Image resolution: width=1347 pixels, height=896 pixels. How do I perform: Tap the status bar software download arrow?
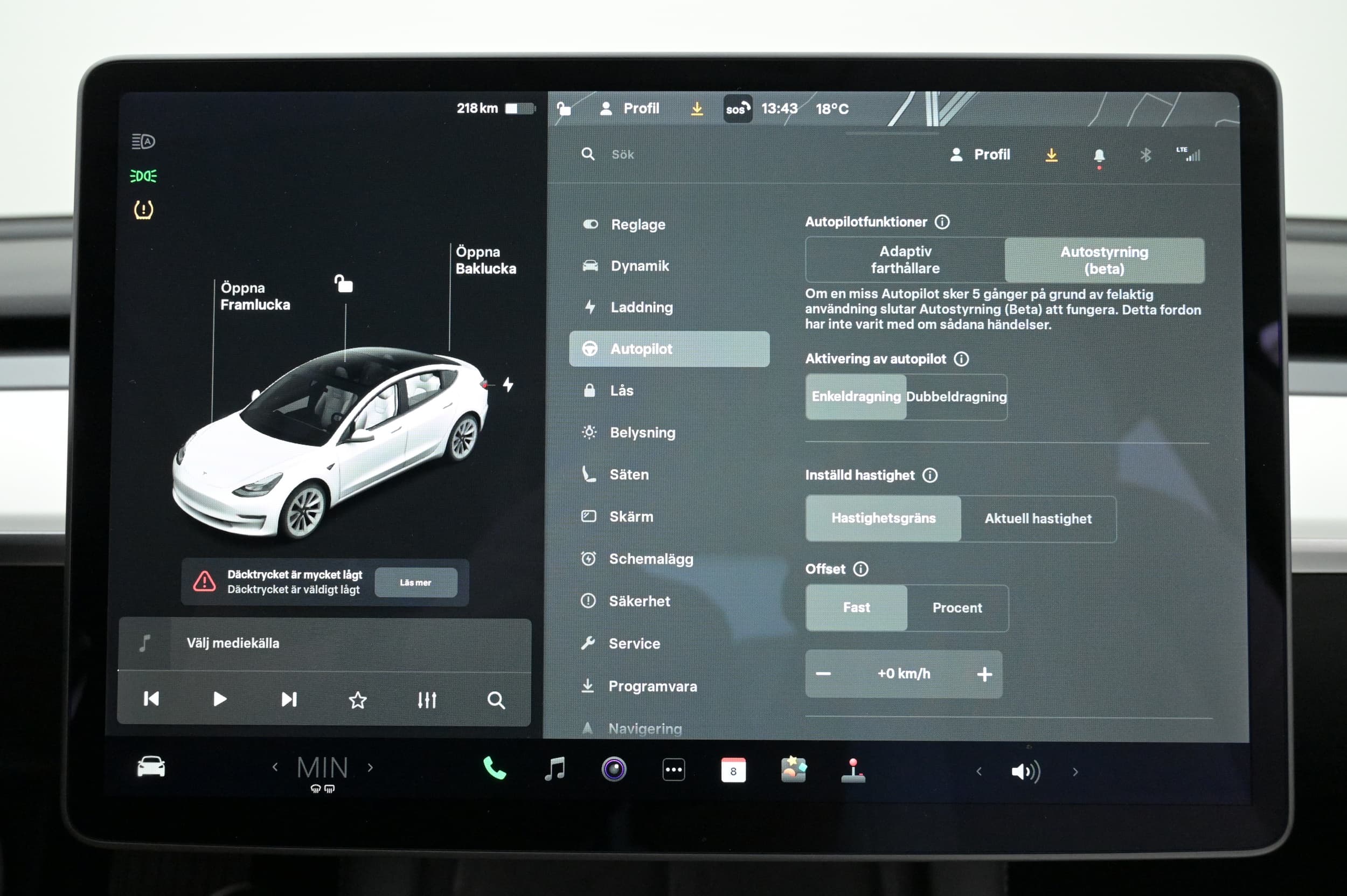click(697, 109)
